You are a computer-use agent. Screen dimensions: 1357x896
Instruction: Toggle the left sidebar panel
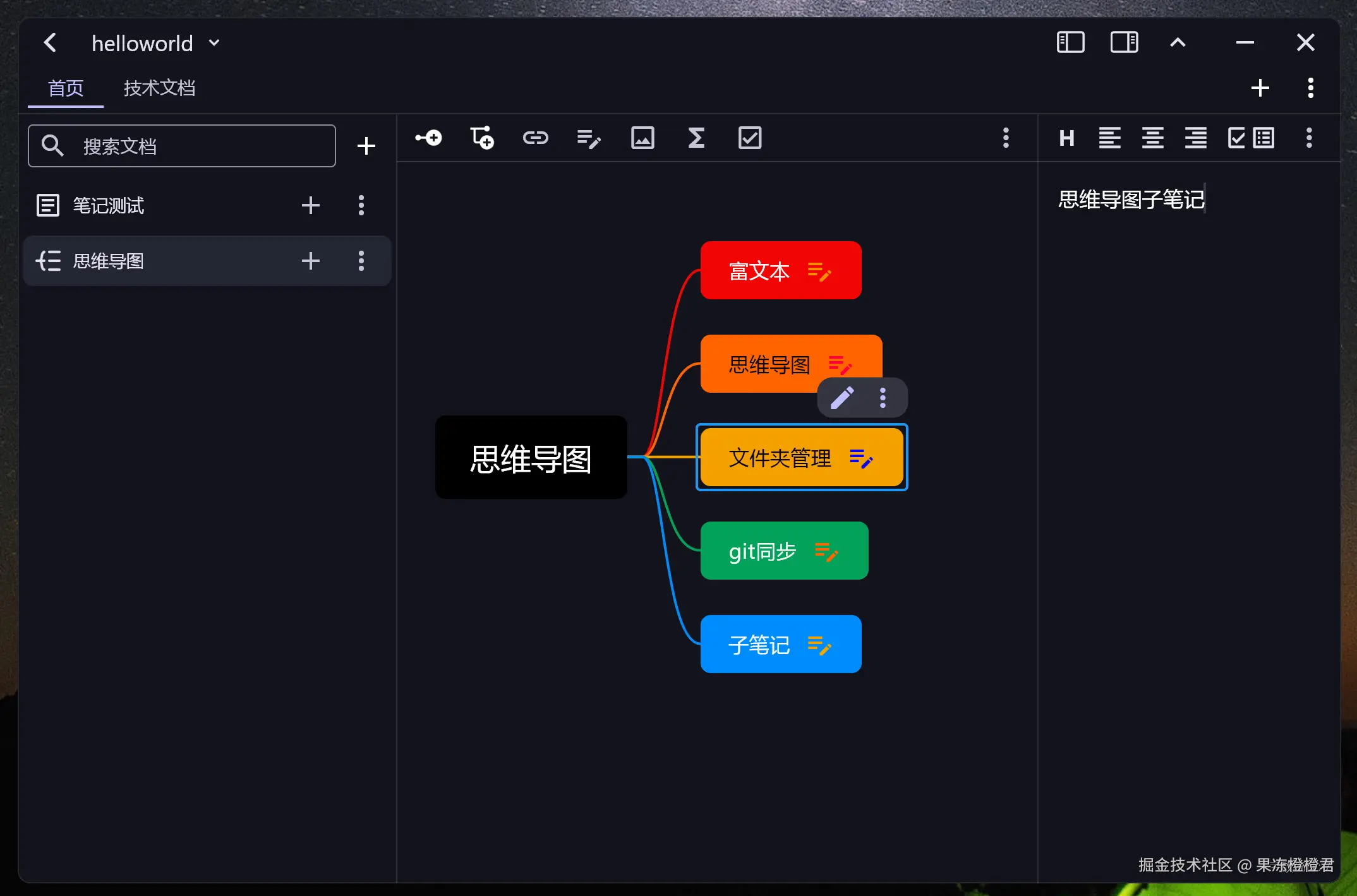(x=1070, y=42)
